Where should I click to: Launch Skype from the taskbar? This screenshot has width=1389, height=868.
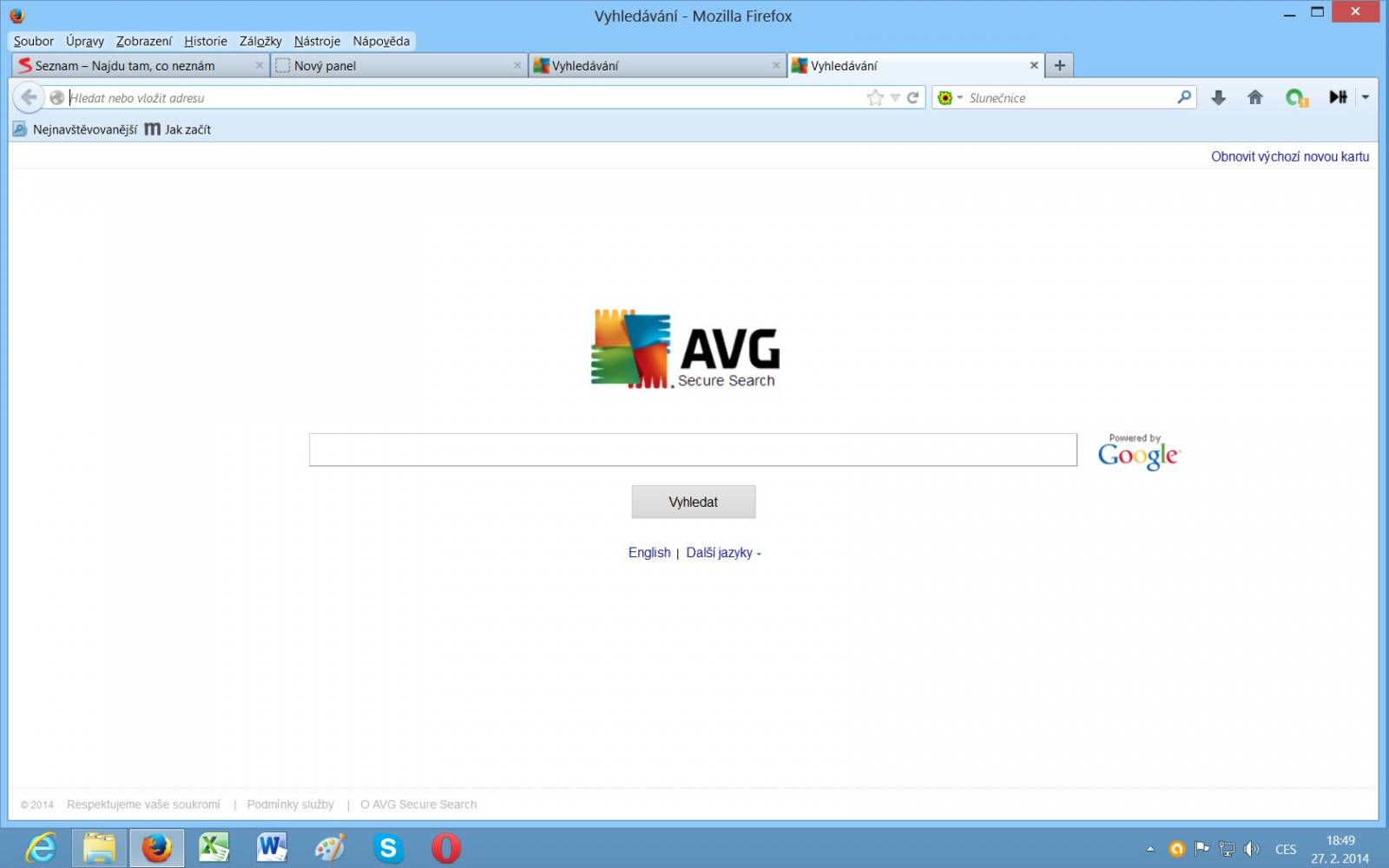pos(388,847)
